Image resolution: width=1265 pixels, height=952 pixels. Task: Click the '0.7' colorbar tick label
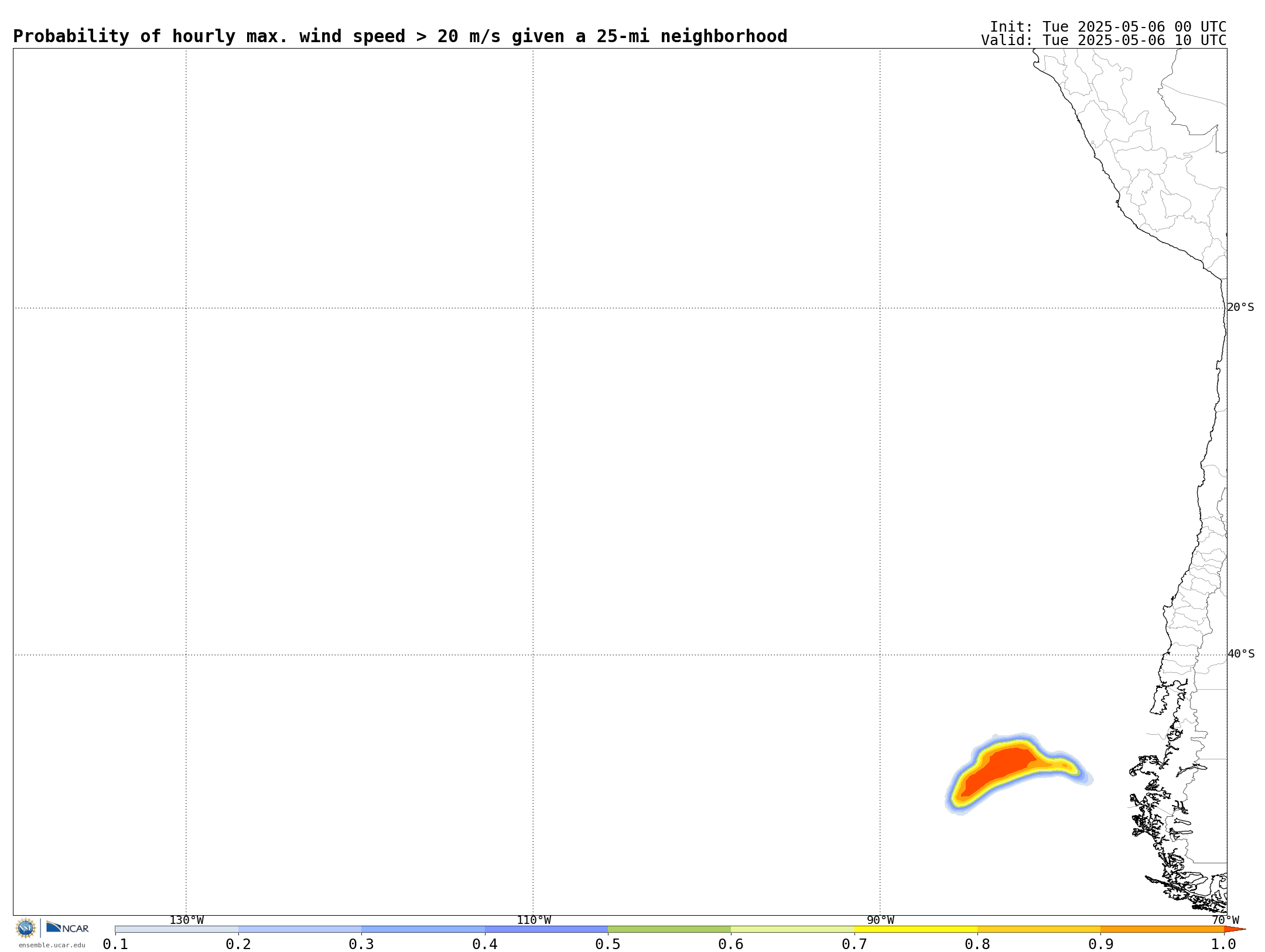pos(854,944)
